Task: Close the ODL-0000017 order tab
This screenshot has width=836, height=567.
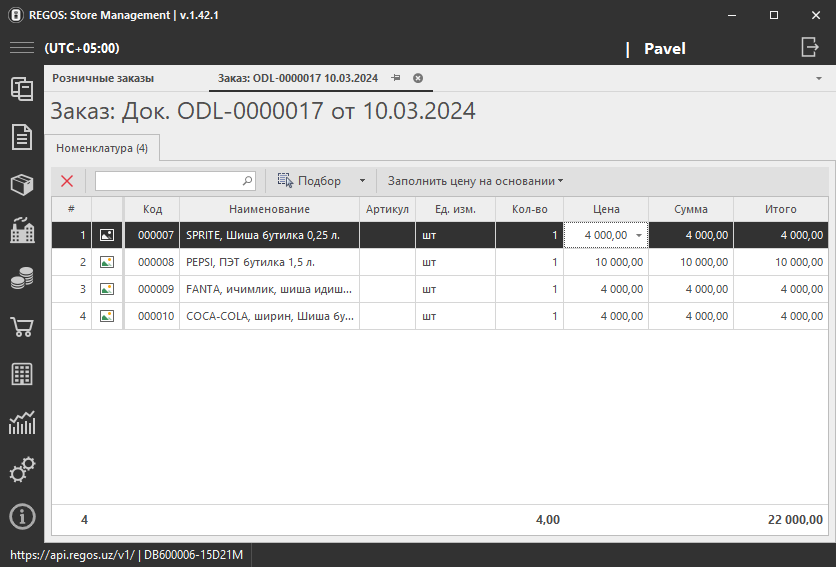Action: coord(418,78)
